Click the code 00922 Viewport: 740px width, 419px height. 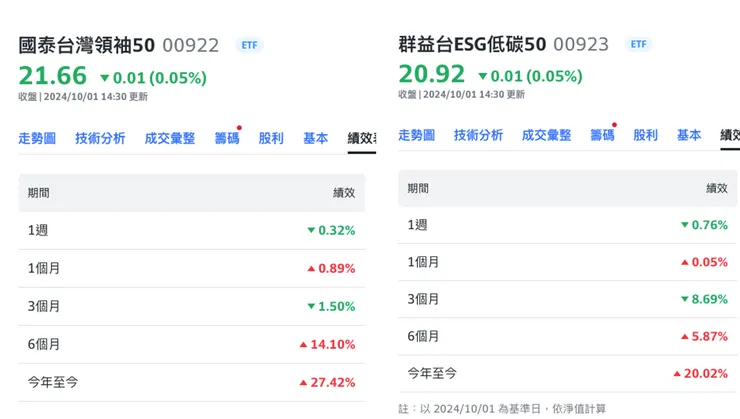(x=191, y=46)
